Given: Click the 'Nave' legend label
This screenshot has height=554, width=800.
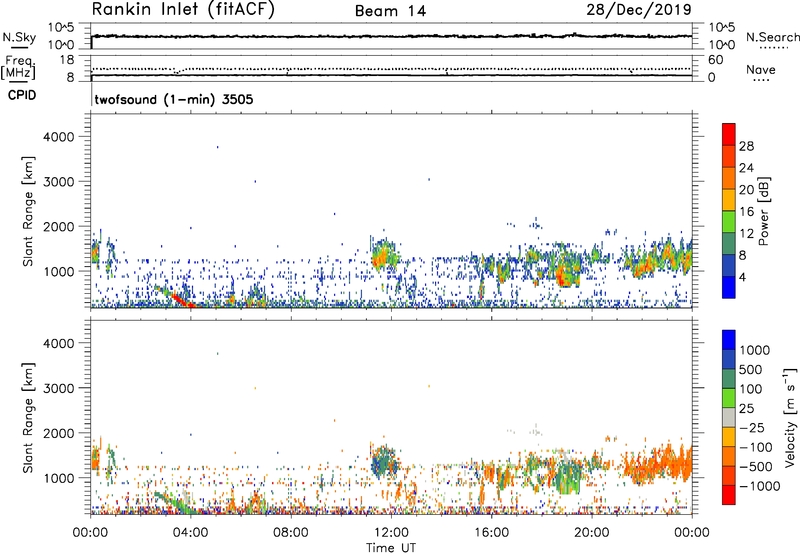Looking at the screenshot, I should pos(760,69).
